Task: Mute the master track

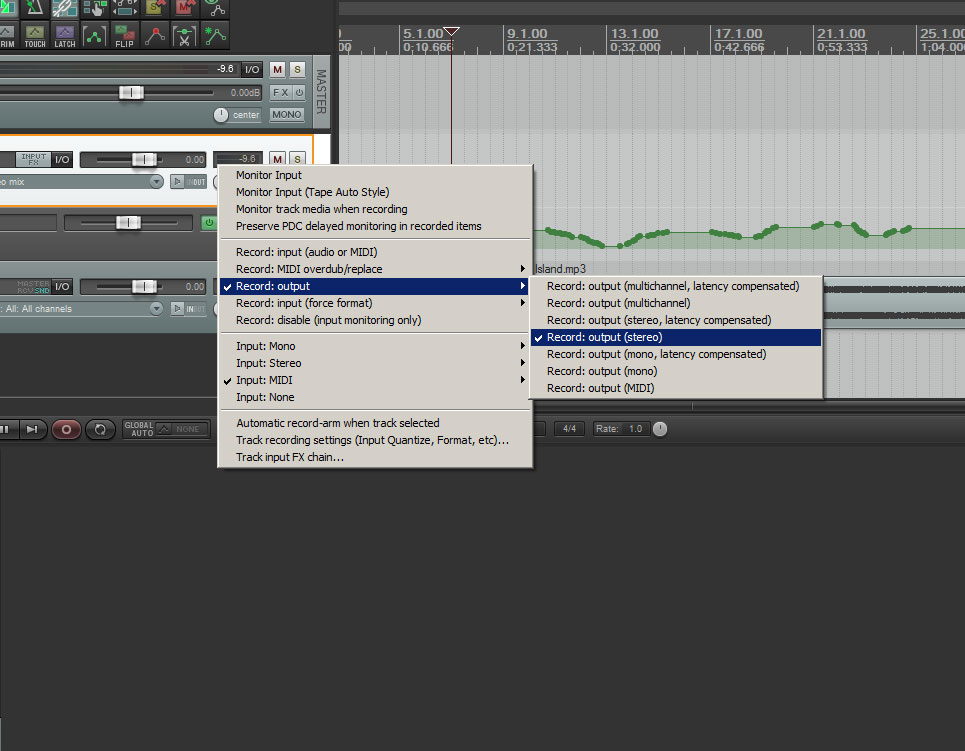Action: click(x=278, y=70)
